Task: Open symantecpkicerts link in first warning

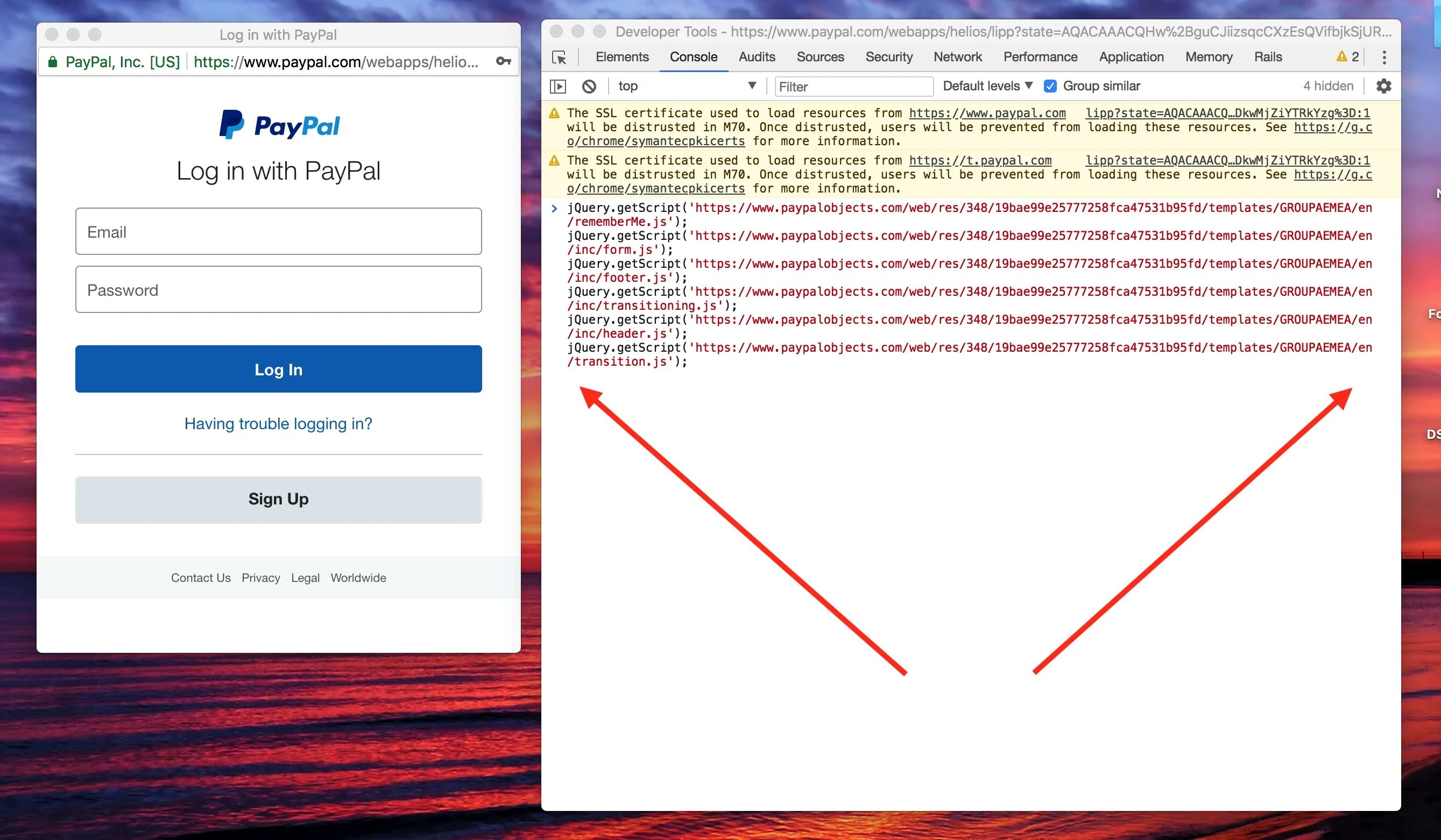Action: click(656, 141)
